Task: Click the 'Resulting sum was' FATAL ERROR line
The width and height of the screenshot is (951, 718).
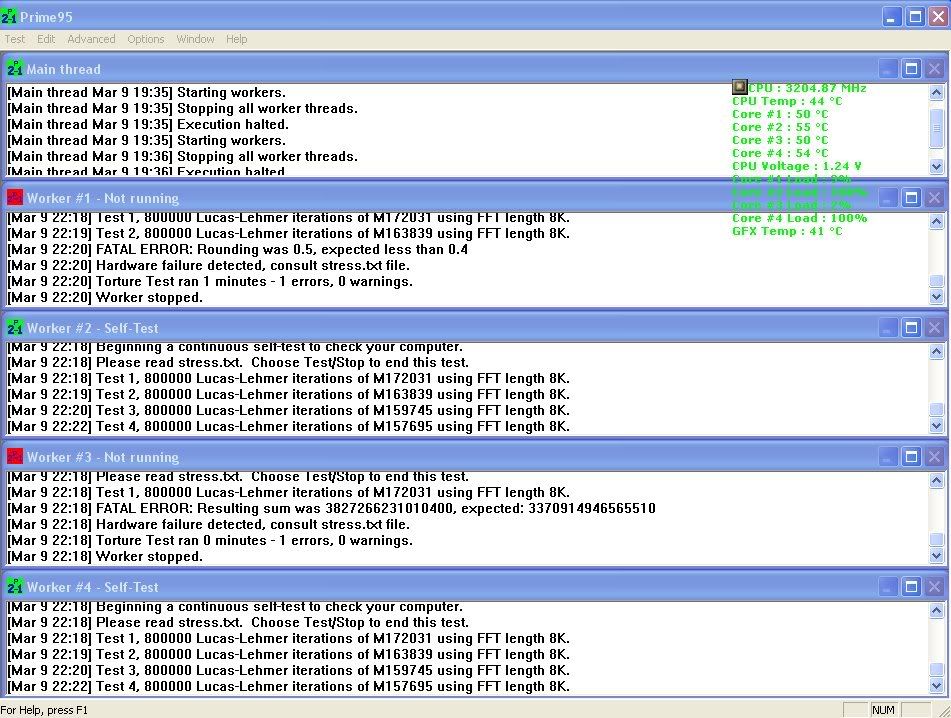Action: coord(331,508)
